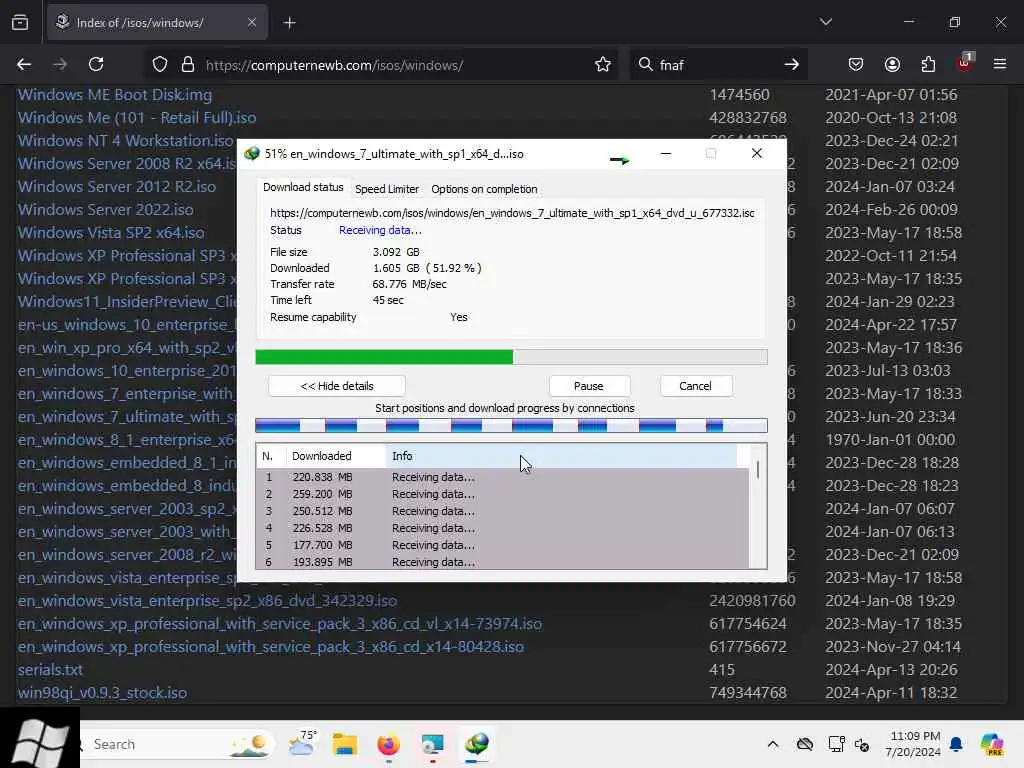Click the fnaf search field
The height and width of the screenshot is (768, 1024).
click(x=717, y=65)
